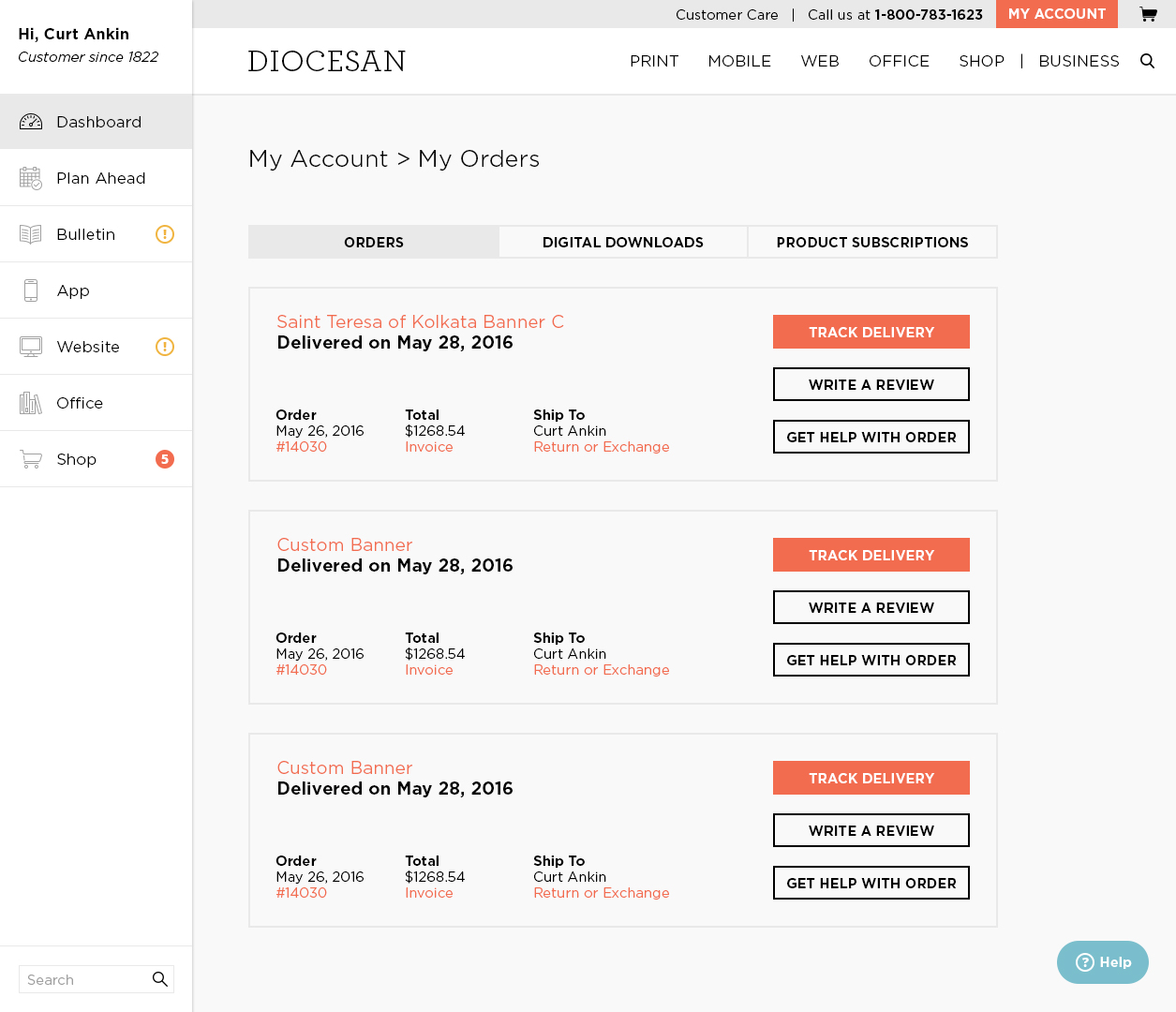This screenshot has width=1176, height=1012.
Task: Click the My Account button in top bar
Action: pos(1057,14)
